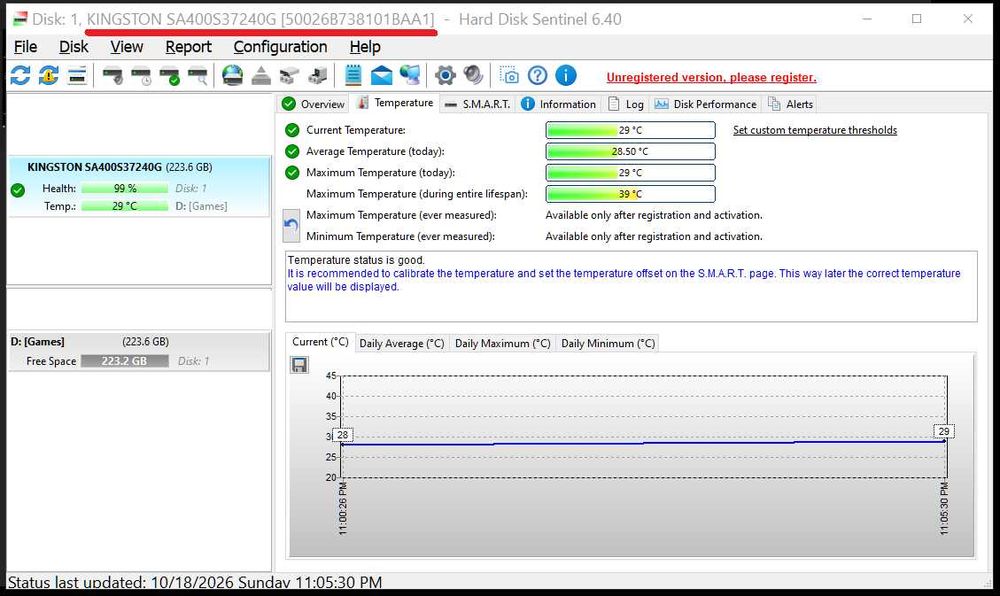Select the Temperature tab
The image size is (1000, 596).
click(395, 103)
